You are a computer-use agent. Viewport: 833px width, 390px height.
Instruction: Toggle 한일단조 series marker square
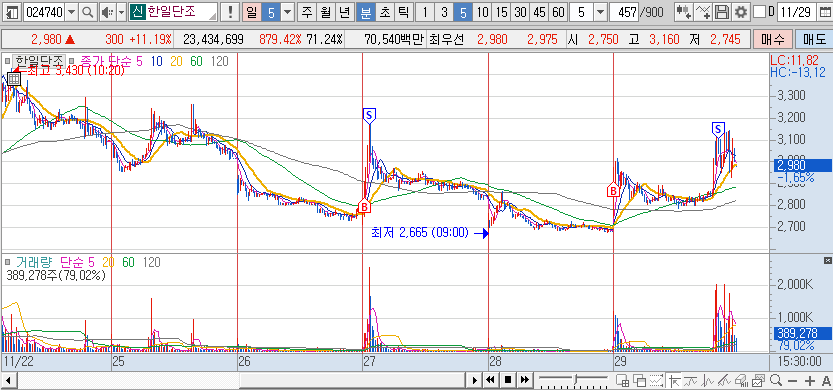[x=7, y=61]
